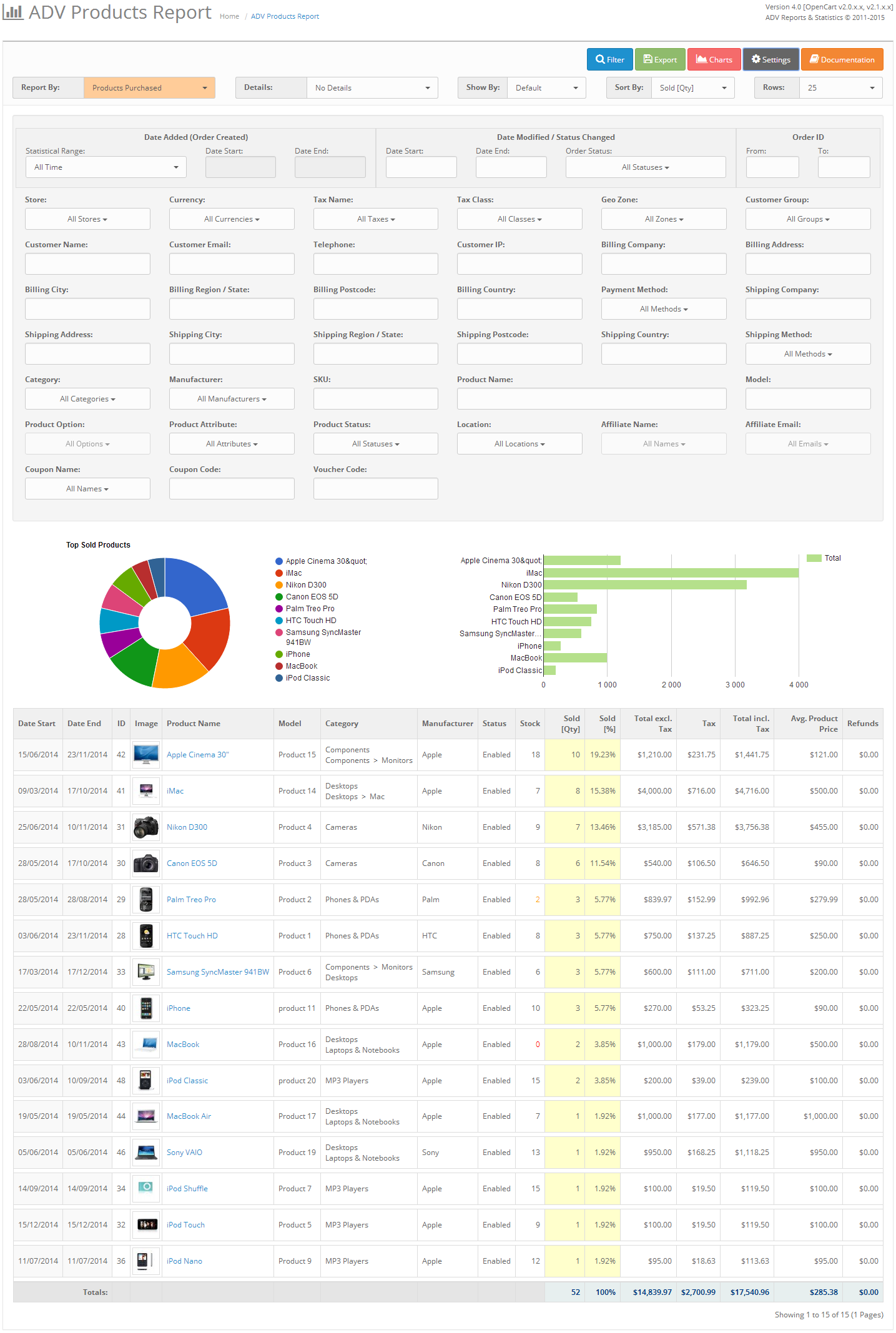The width and height of the screenshot is (896, 1333).
Task: Open Order Status All Statuses dropdown
Action: (x=646, y=167)
